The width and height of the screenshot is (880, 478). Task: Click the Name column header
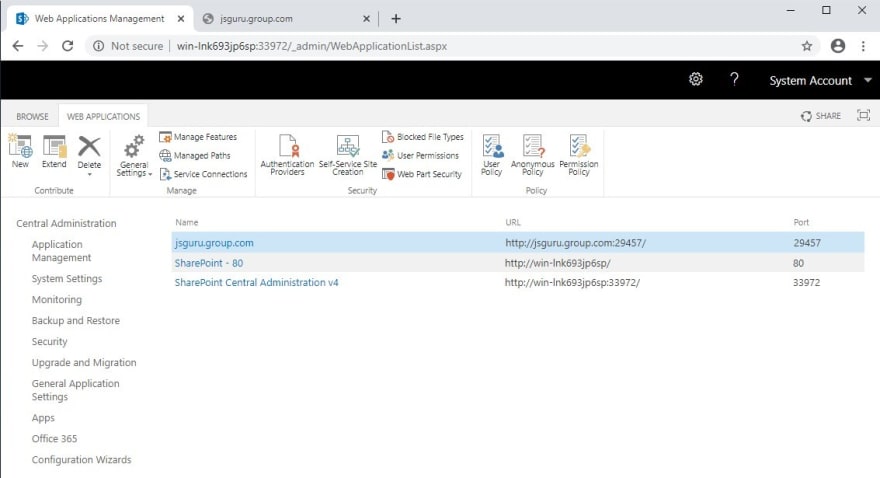point(187,223)
